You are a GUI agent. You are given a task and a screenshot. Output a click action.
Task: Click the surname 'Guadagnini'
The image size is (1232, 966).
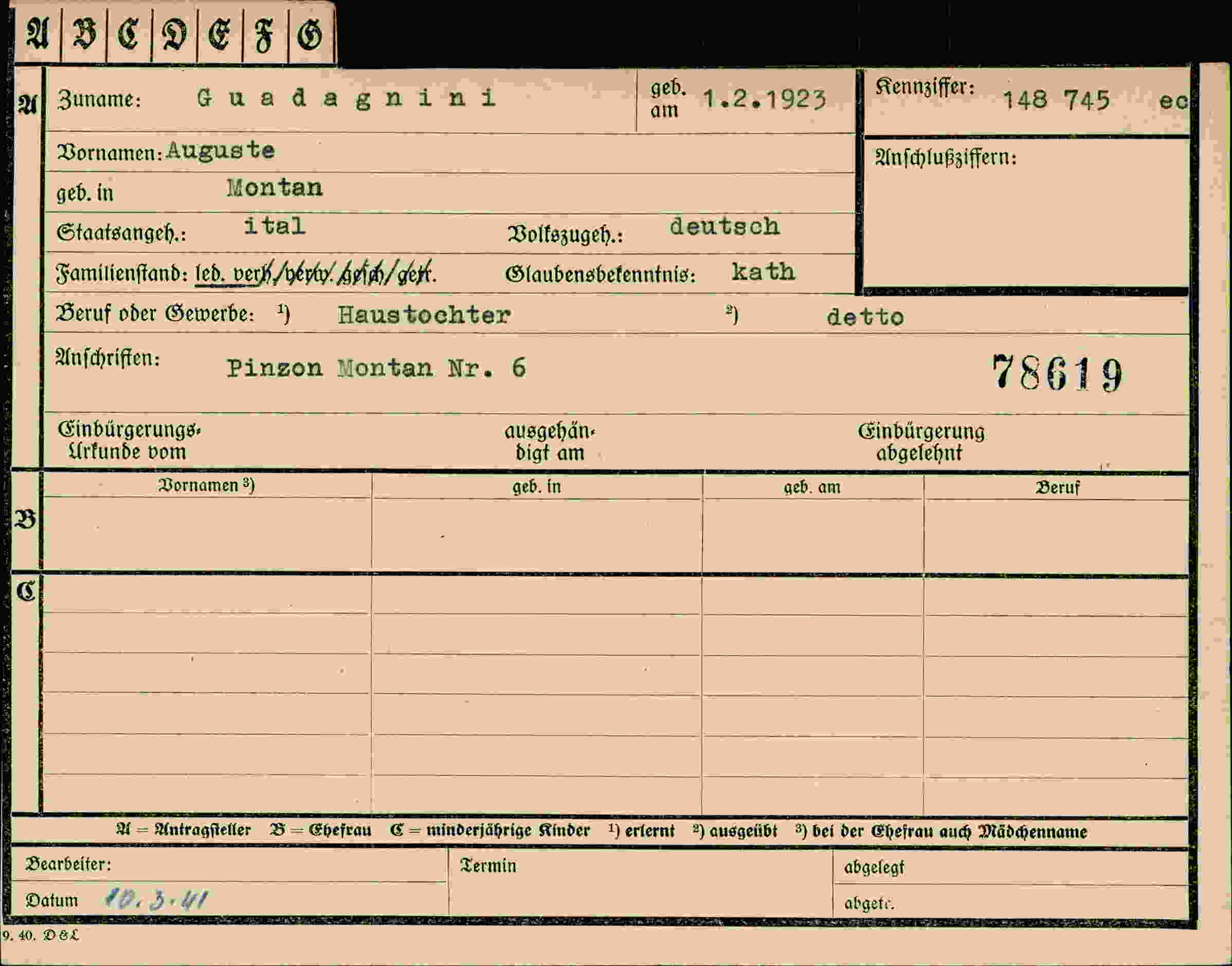(347, 98)
